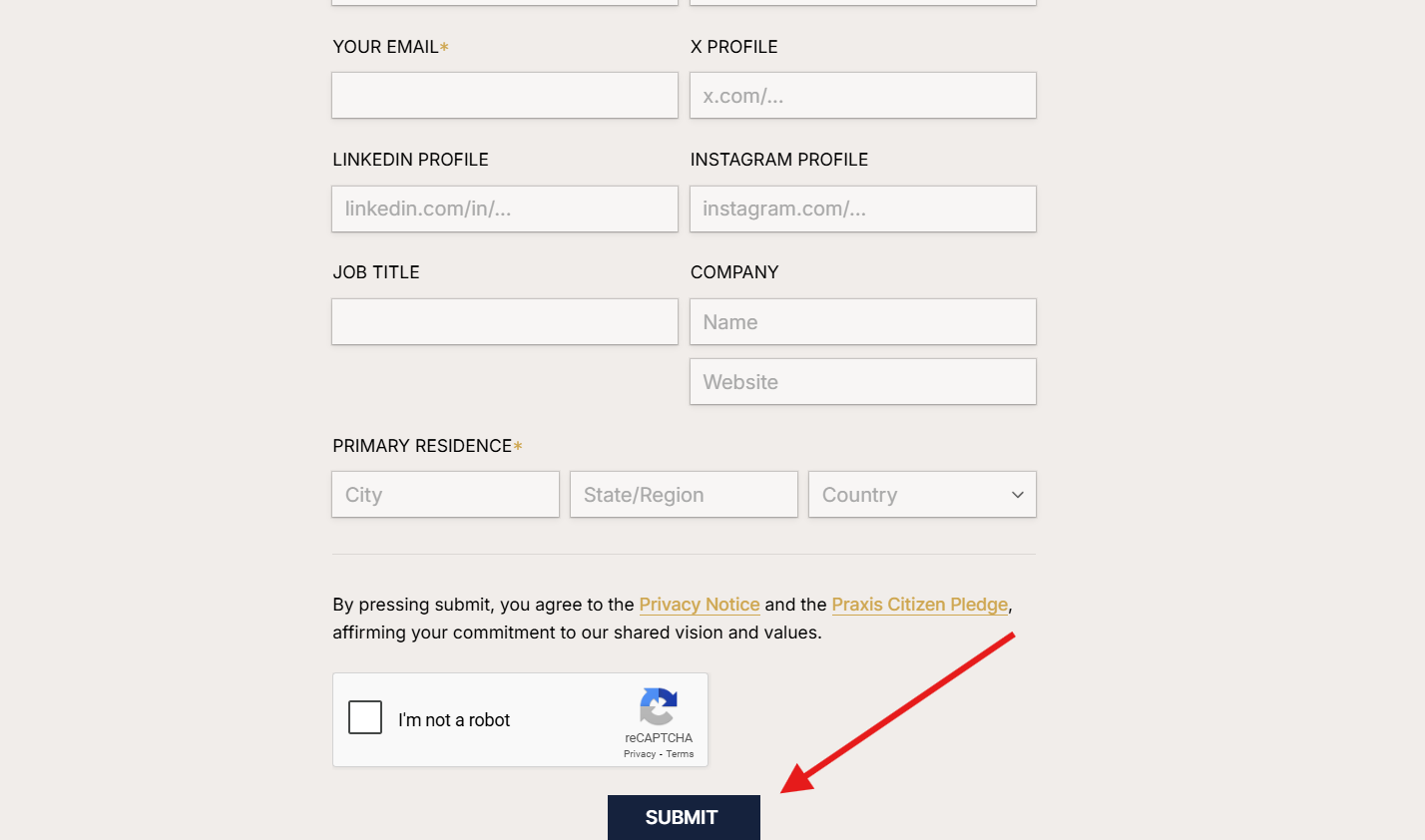Click the Country dropdown chevron arrow
The height and width of the screenshot is (840, 1425).
tap(1017, 494)
